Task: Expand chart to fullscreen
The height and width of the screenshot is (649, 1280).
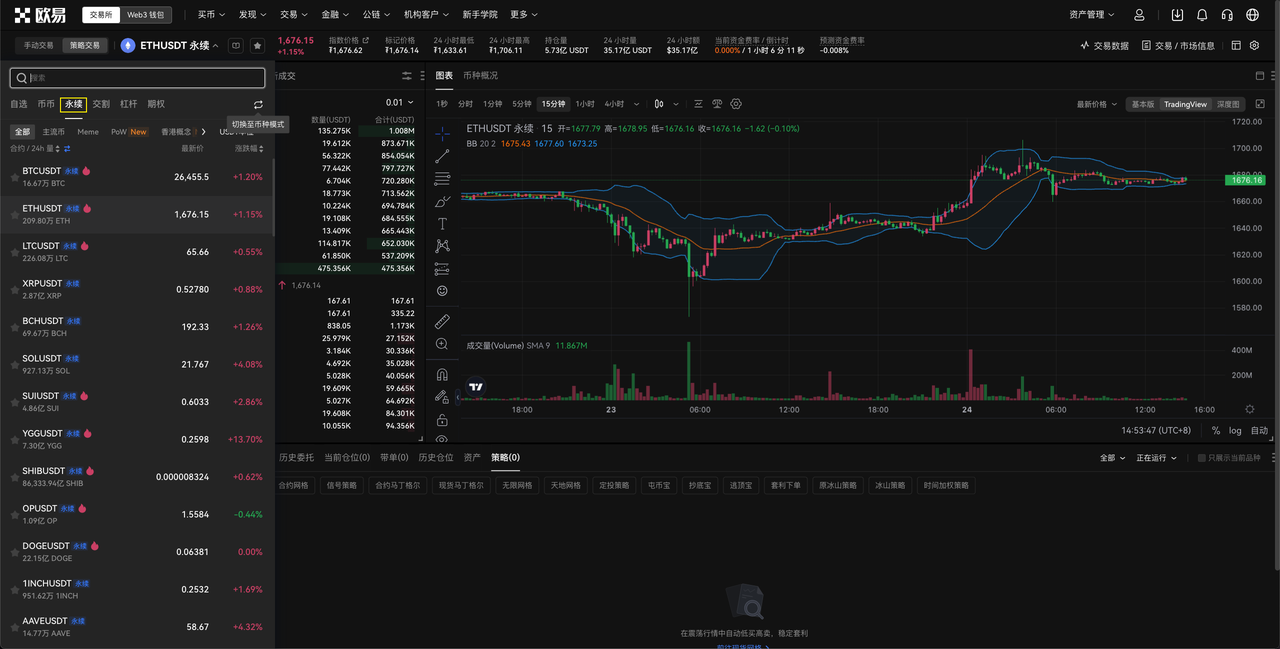Action: tap(1260, 104)
